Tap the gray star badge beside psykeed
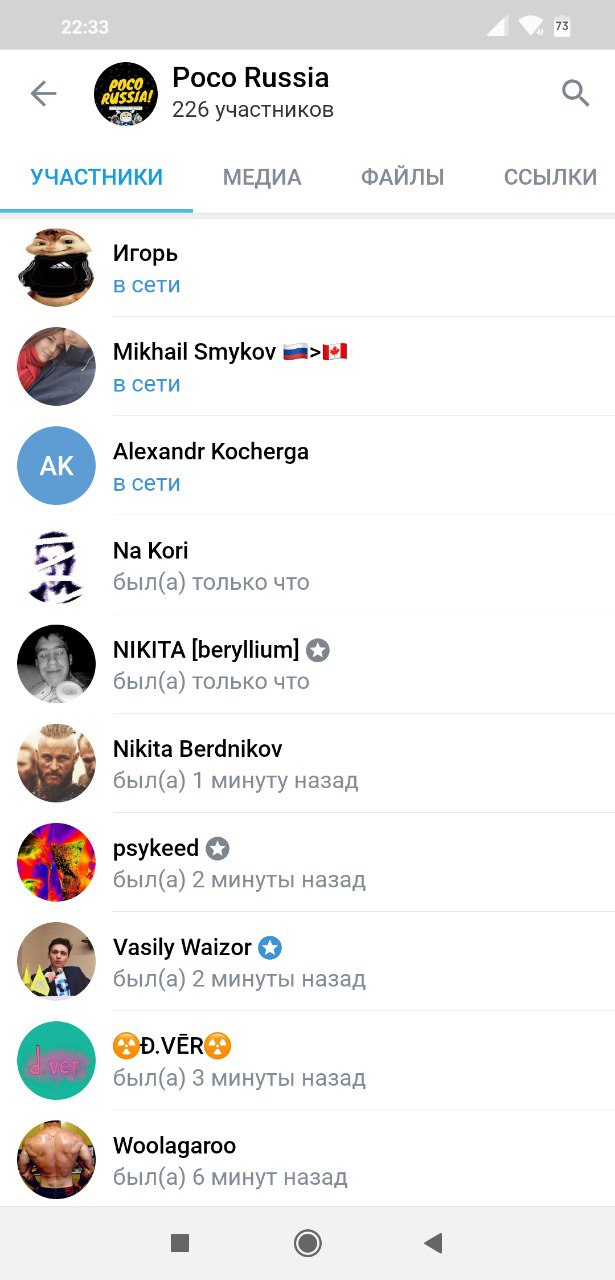Image resolution: width=615 pixels, height=1280 pixels. (x=218, y=849)
